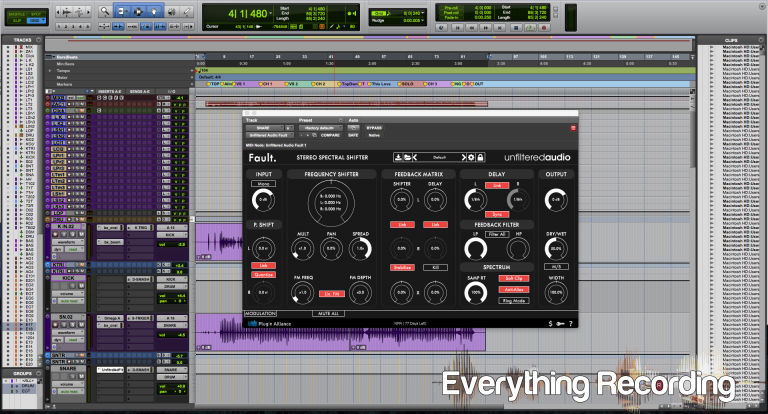Screen dimensions: 768x414
Task: Toggle the Soft Clip button
Action: [x=514, y=278]
